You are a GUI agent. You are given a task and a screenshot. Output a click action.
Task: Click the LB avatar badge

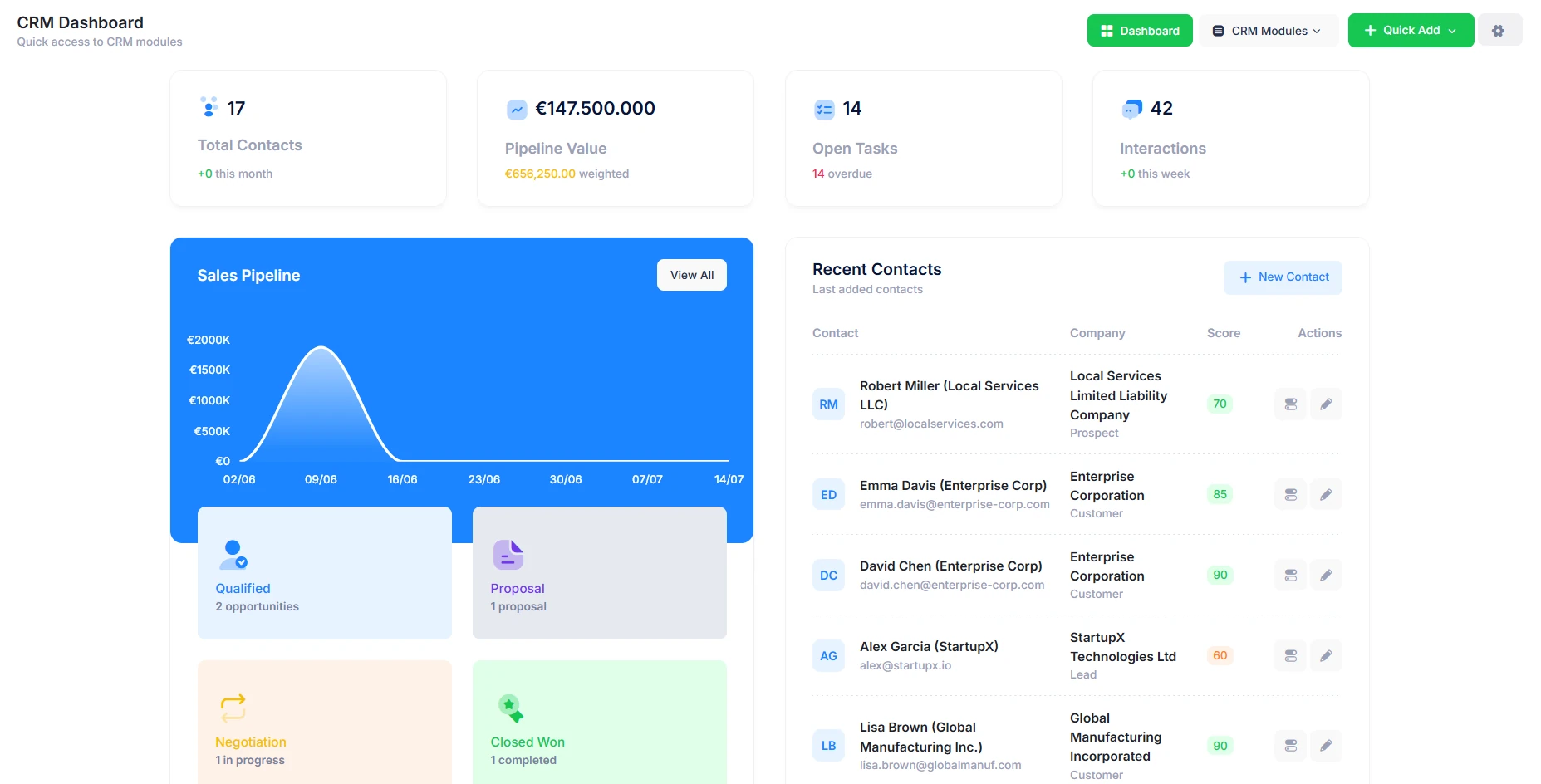tap(828, 746)
